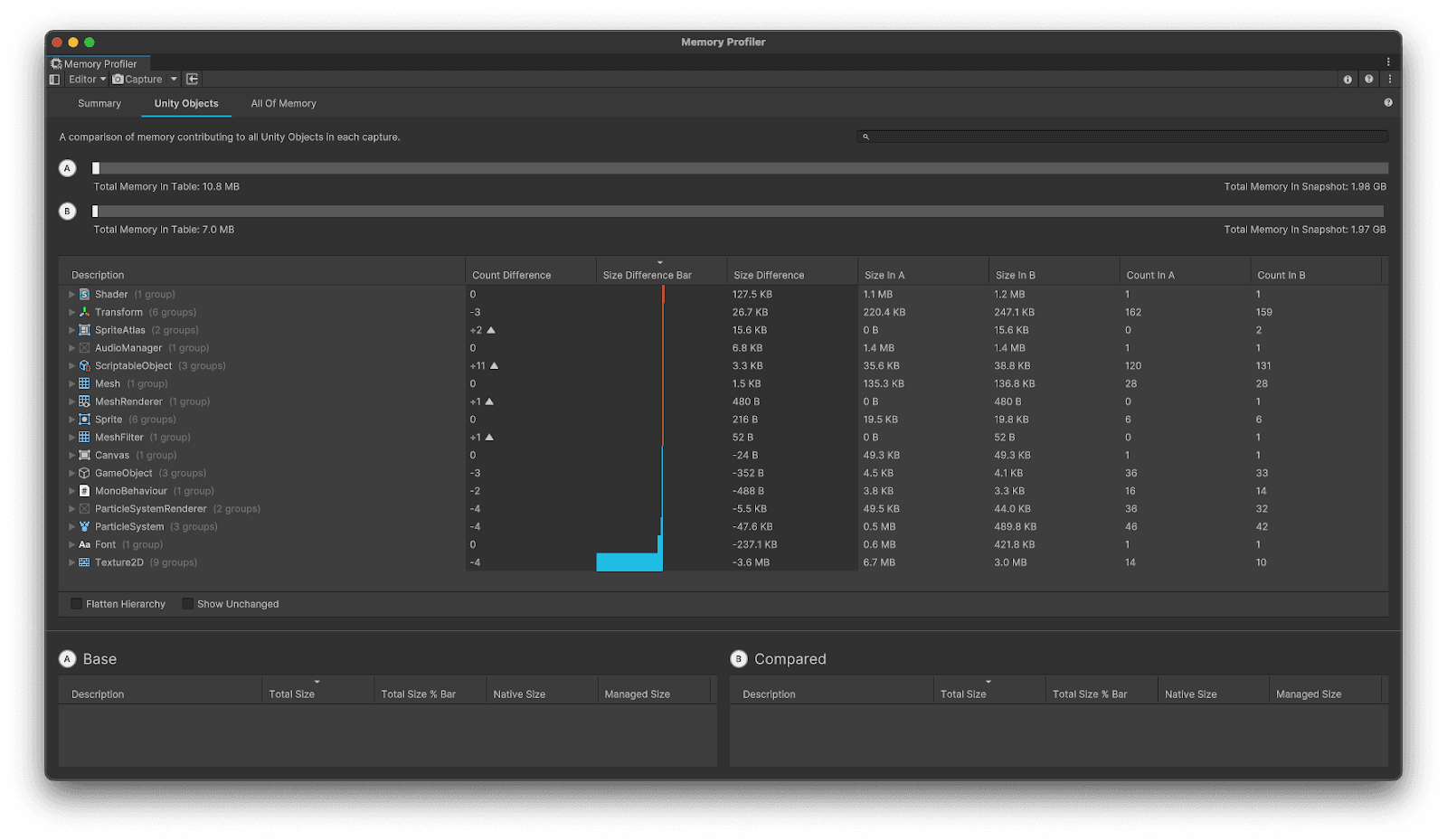Switch to the Summary tab
The image size is (1447, 840).
pos(99,103)
